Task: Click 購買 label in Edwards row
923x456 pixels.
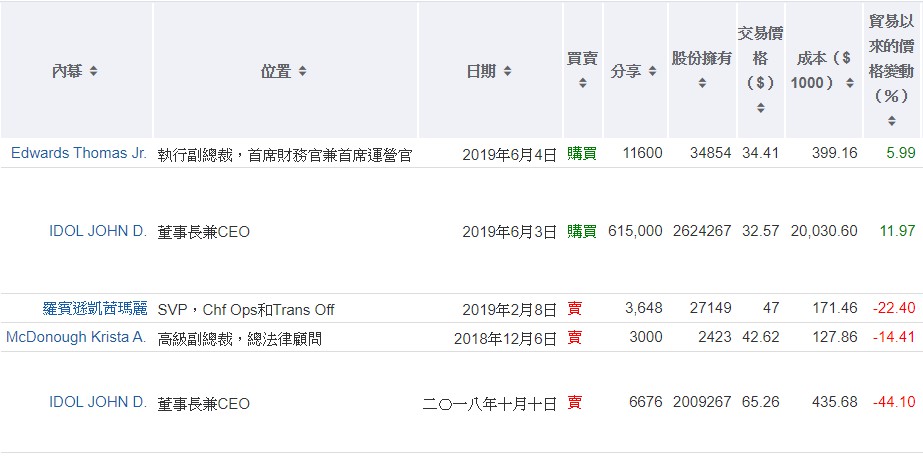Action: tap(581, 153)
